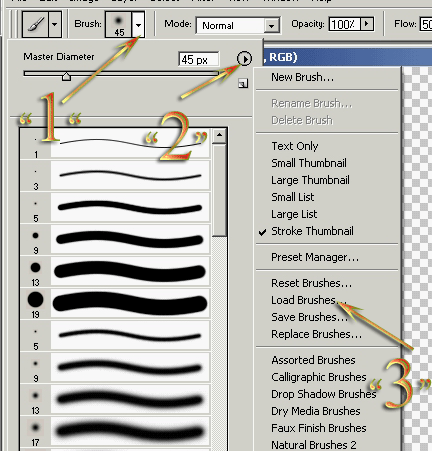Image resolution: width=432 pixels, height=451 pixels.
Task: Open the Opacity slider arrow
Action: (367, 24)
